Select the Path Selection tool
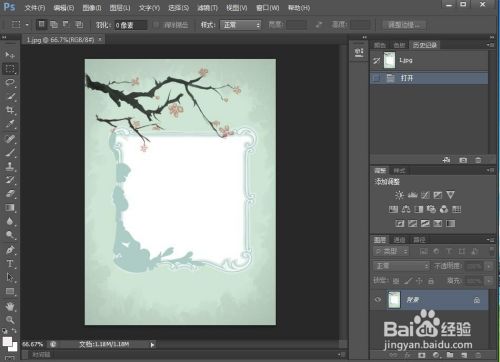 pos(10,277)
